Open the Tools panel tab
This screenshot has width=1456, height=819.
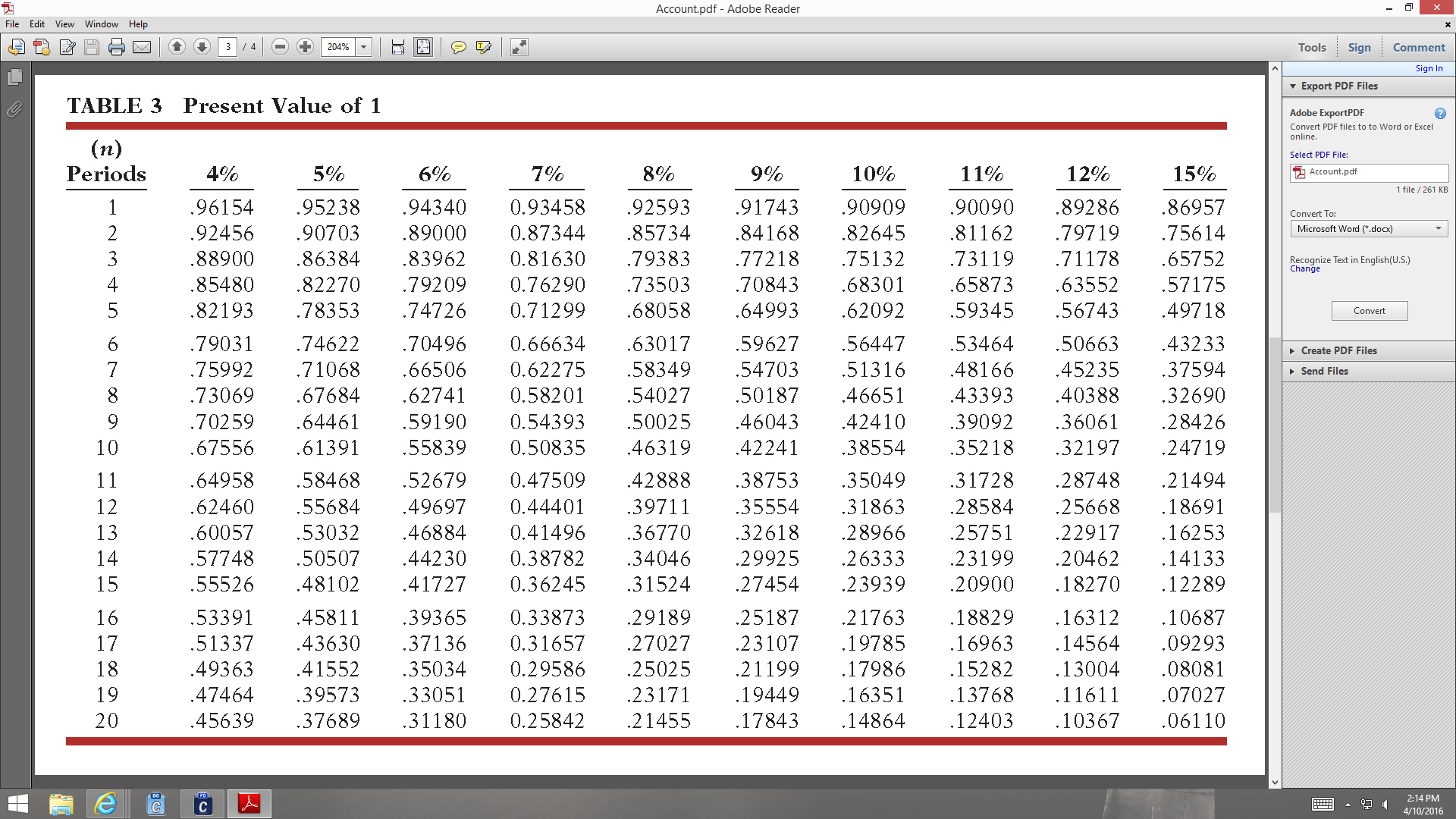pos(1312,47)
